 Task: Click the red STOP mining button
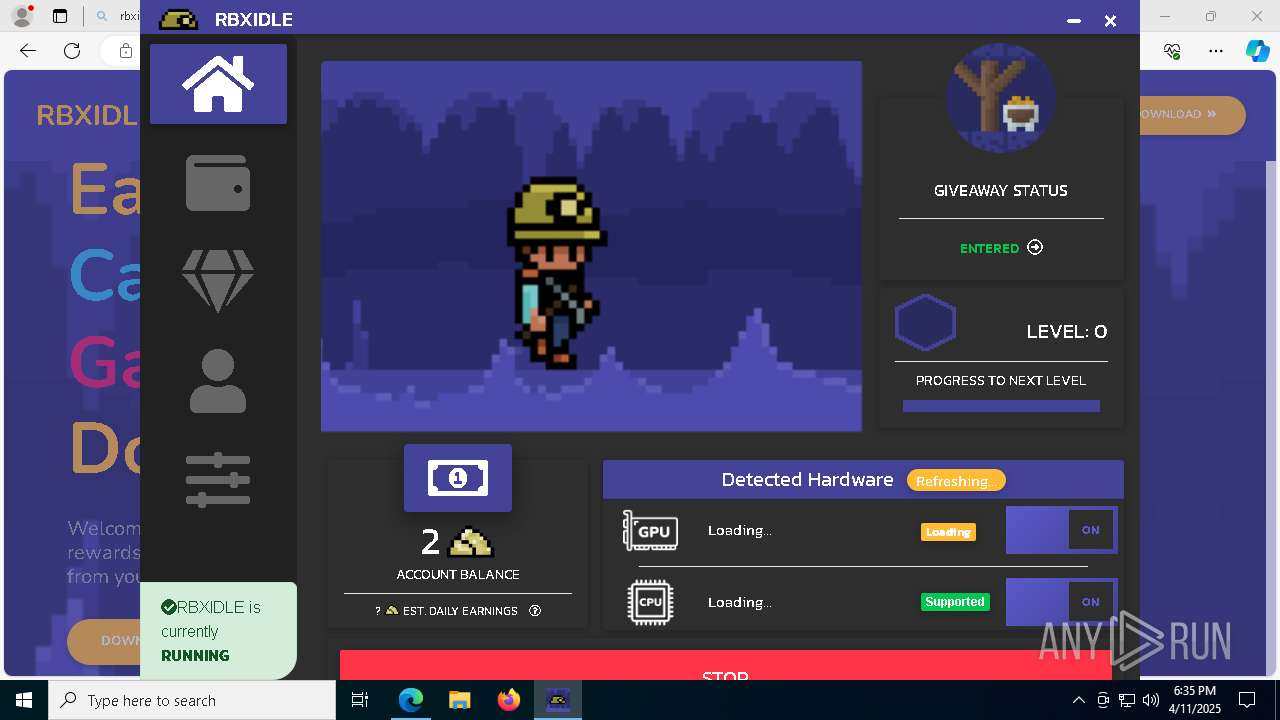coord(725,666)
